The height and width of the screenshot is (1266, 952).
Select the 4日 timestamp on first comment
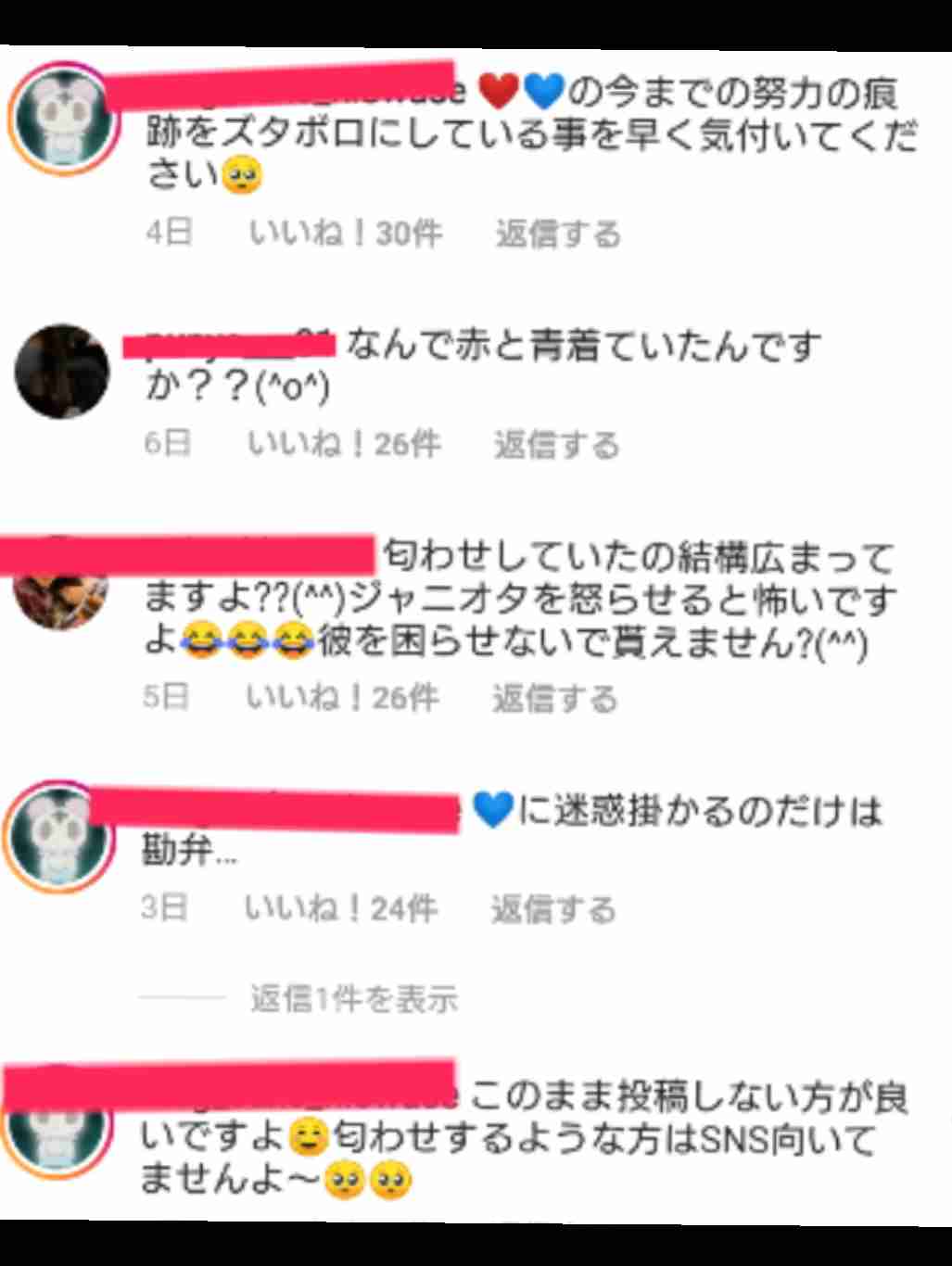169,234
